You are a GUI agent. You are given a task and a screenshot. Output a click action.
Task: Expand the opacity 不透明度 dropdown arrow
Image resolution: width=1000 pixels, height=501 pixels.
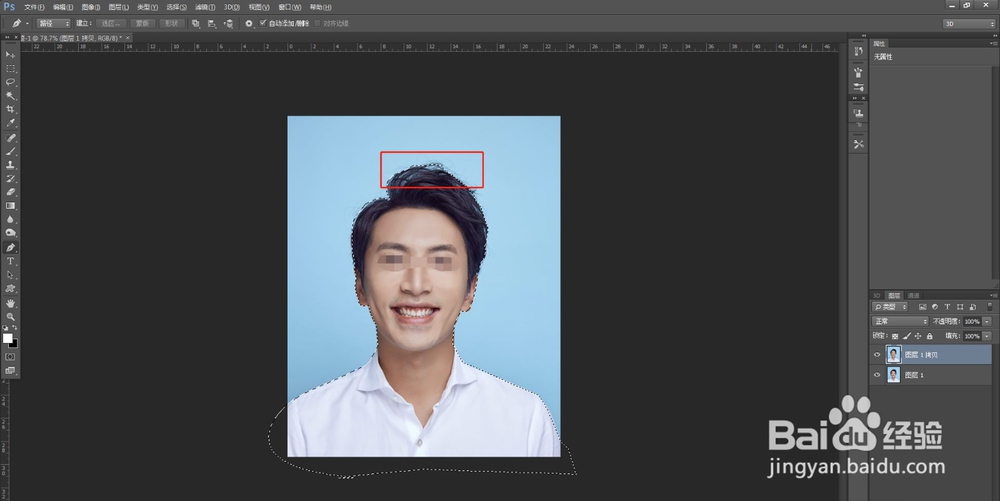987,321
